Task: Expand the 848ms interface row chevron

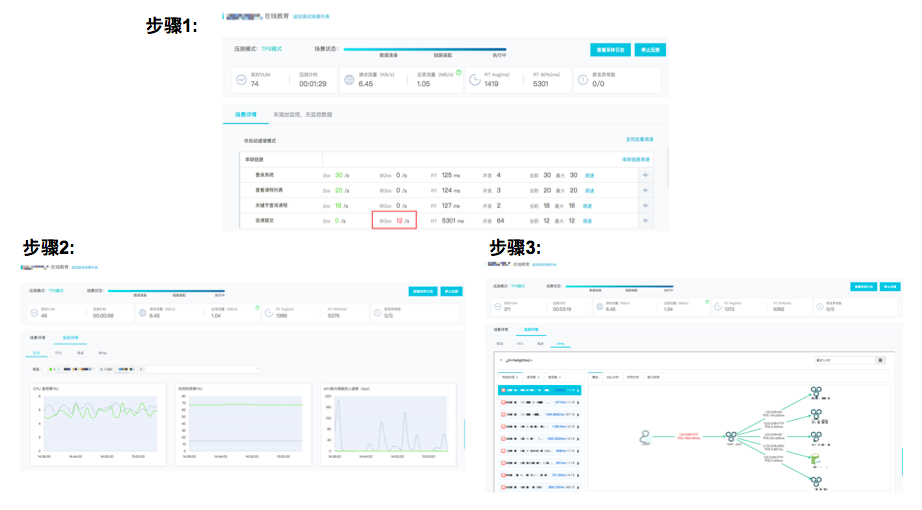Action: [578, 451]
